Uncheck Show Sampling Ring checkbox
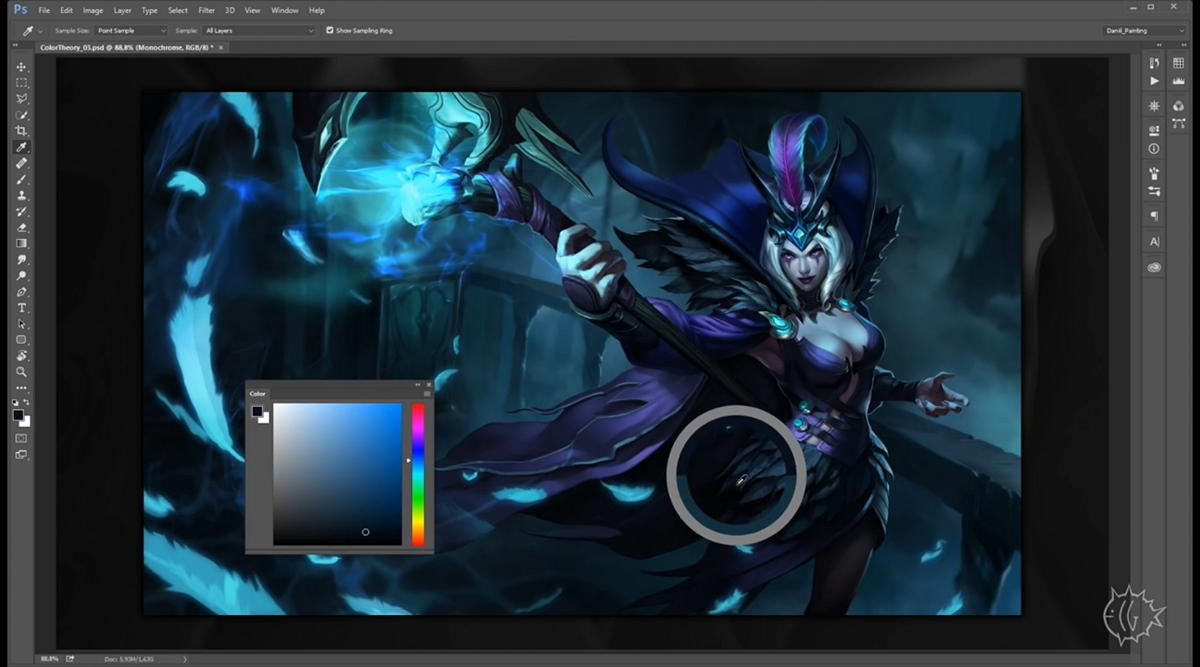The height and width of the screenshot is (667, 1200). pyautogui.click(x=330, y=31)
